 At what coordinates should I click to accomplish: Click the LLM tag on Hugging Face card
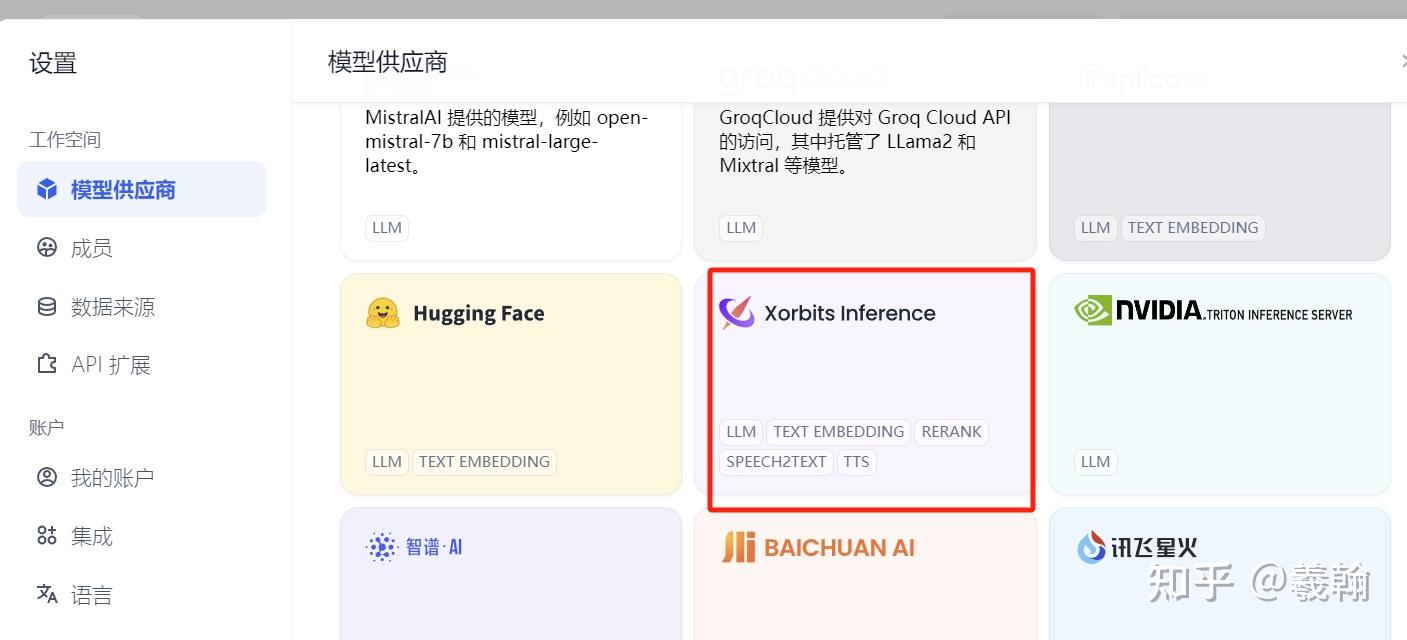pyautogui.click(x=386, y=461)
